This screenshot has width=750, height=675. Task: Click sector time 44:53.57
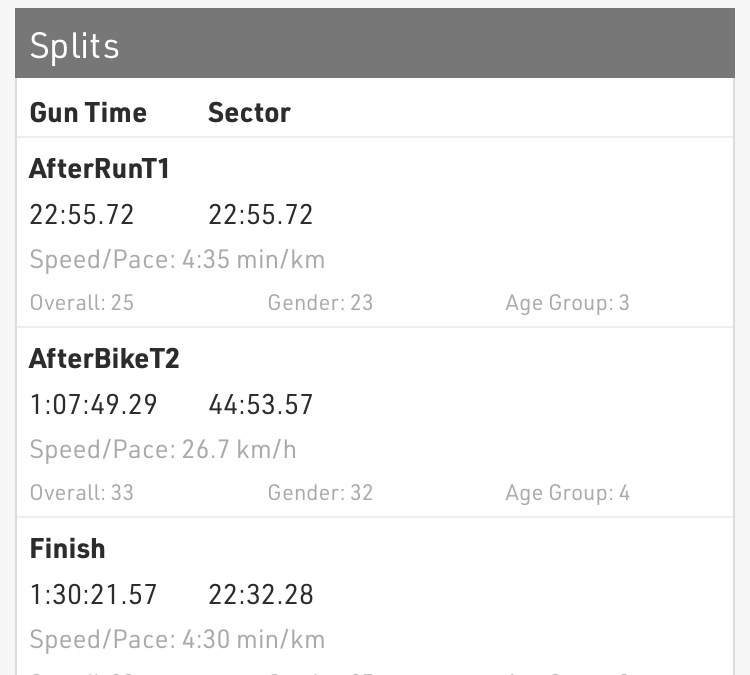click(261, 404)
